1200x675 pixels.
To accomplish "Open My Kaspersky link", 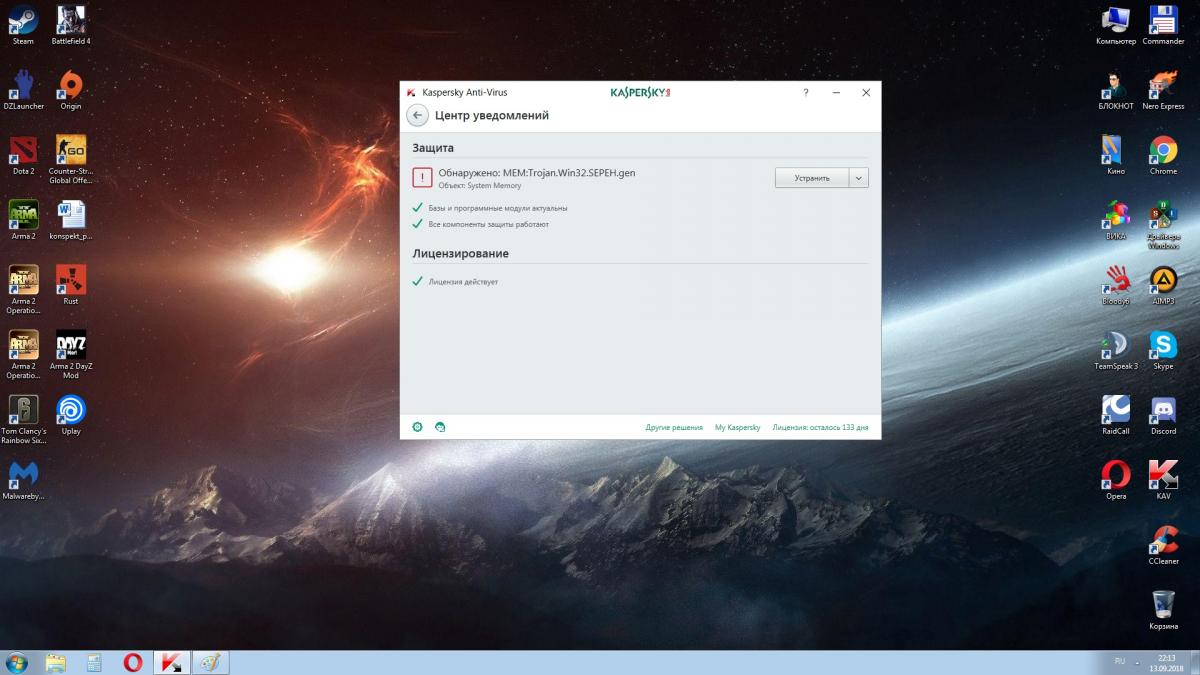I will point(737,427).
